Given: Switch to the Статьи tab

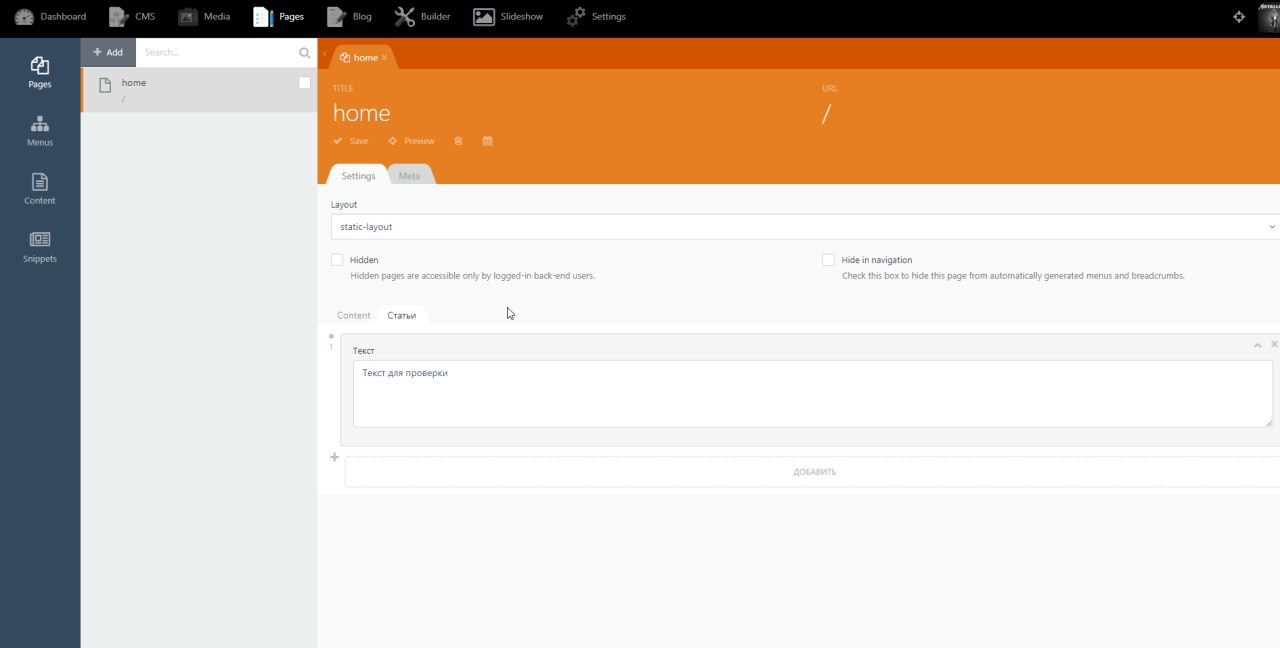Looking at the screenshot, I should 402,315.
